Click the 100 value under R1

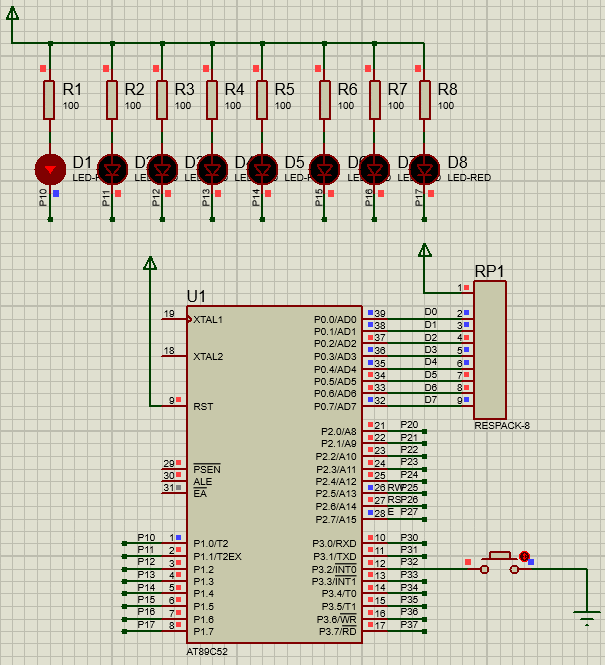[71, 106]
